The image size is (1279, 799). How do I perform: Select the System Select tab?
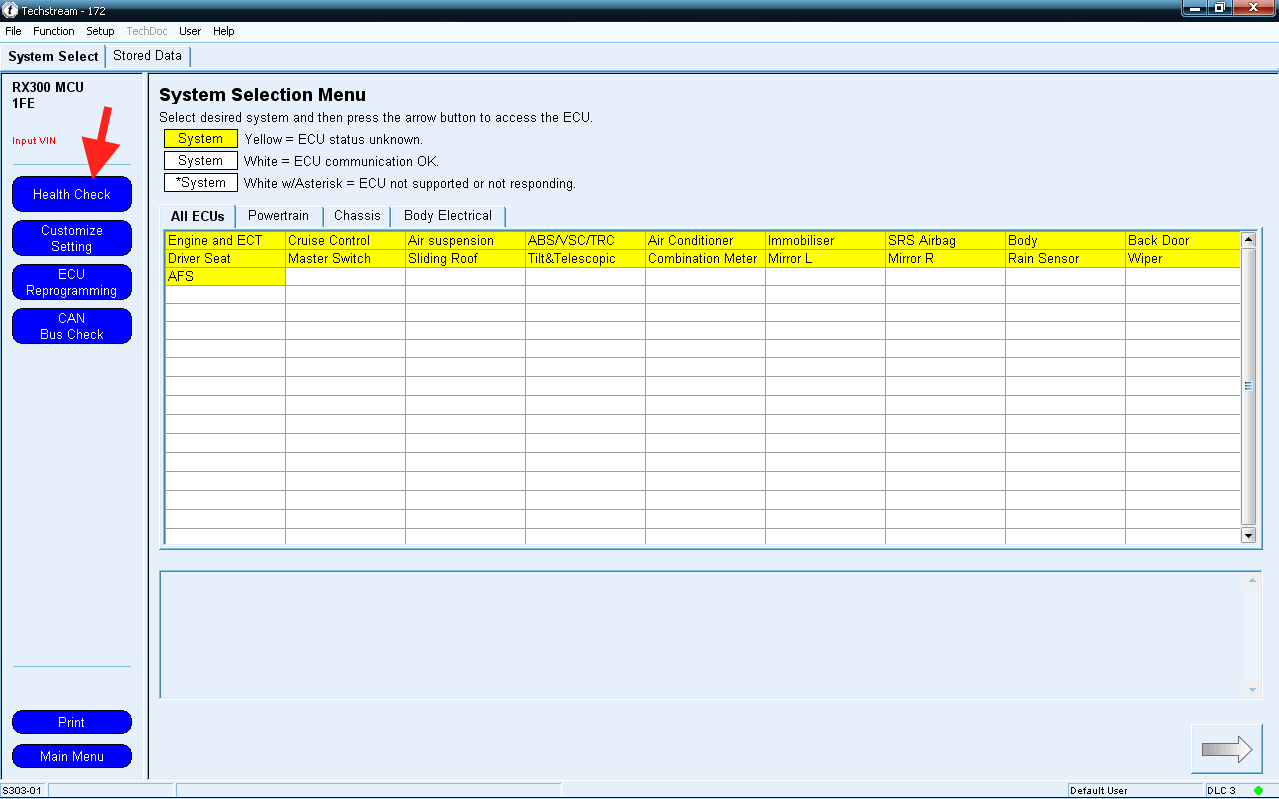pos(53,56)
